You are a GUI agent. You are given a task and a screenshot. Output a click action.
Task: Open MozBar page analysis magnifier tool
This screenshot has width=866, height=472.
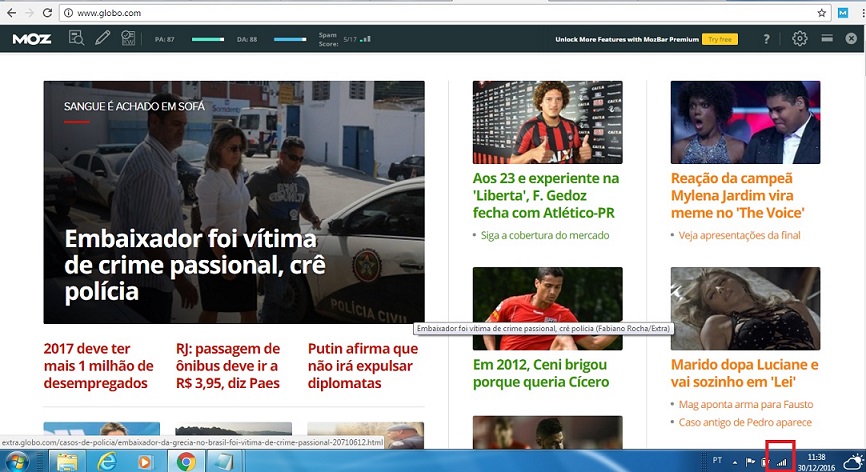click(76, 38)
